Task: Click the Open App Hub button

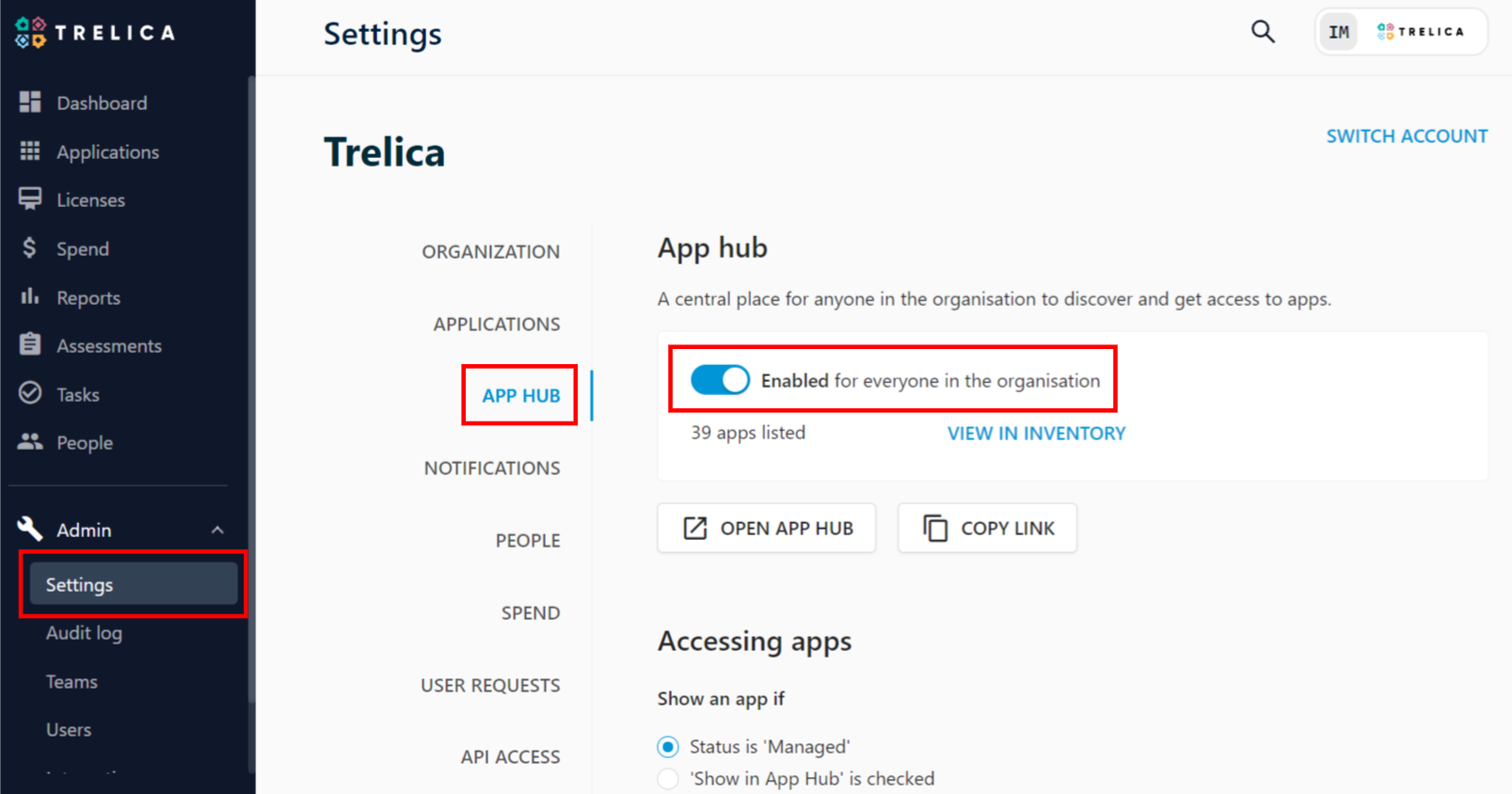Action: pos(767,528)
